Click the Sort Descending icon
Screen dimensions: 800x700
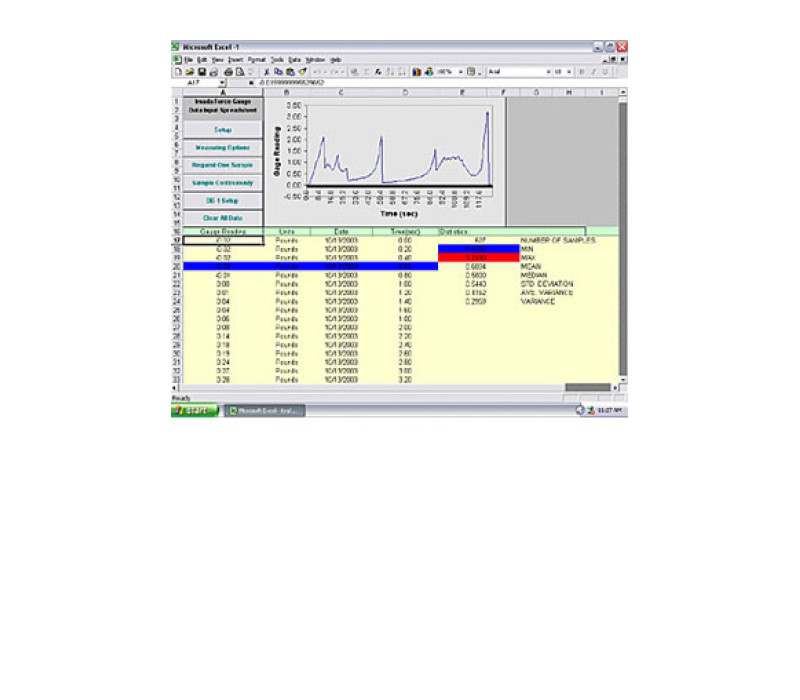402,72
